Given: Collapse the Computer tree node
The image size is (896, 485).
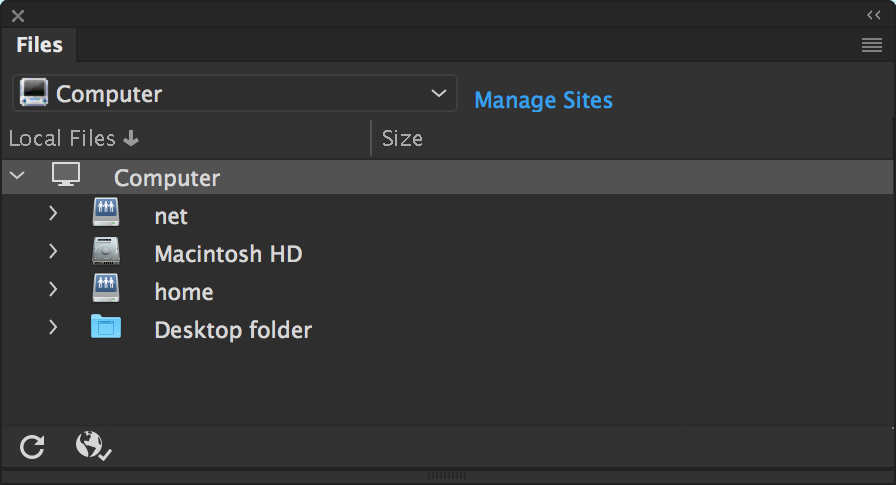Looking at the screenshot, I should pyautogui.click(x=16, y=176).
